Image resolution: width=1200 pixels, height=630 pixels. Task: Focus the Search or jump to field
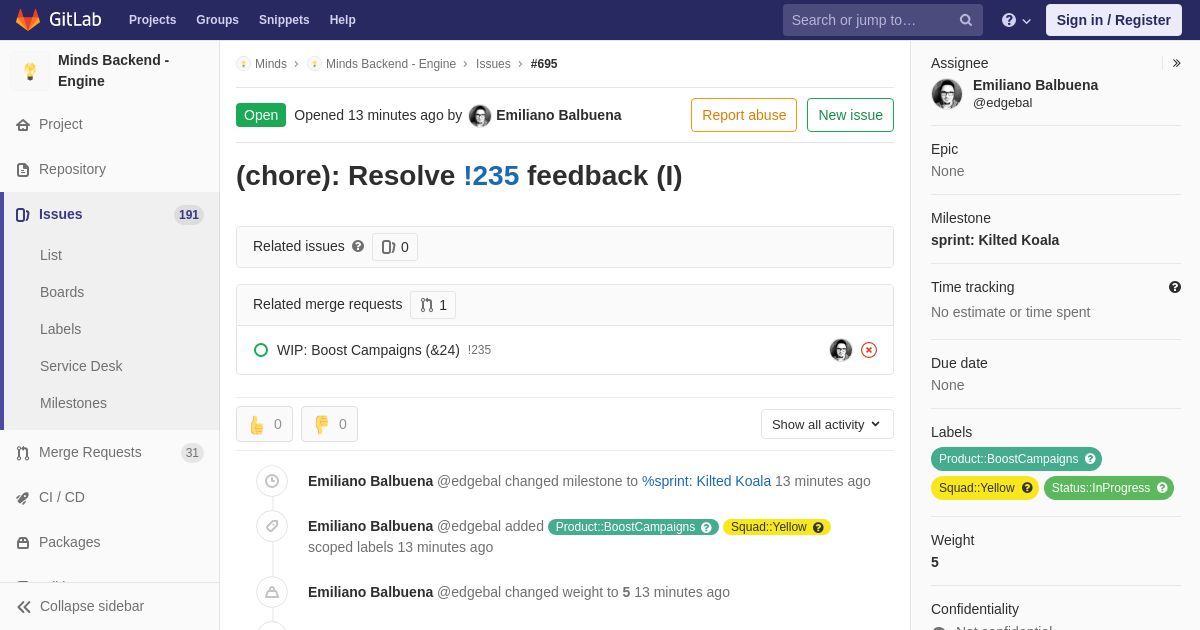[x=870, y=20]
